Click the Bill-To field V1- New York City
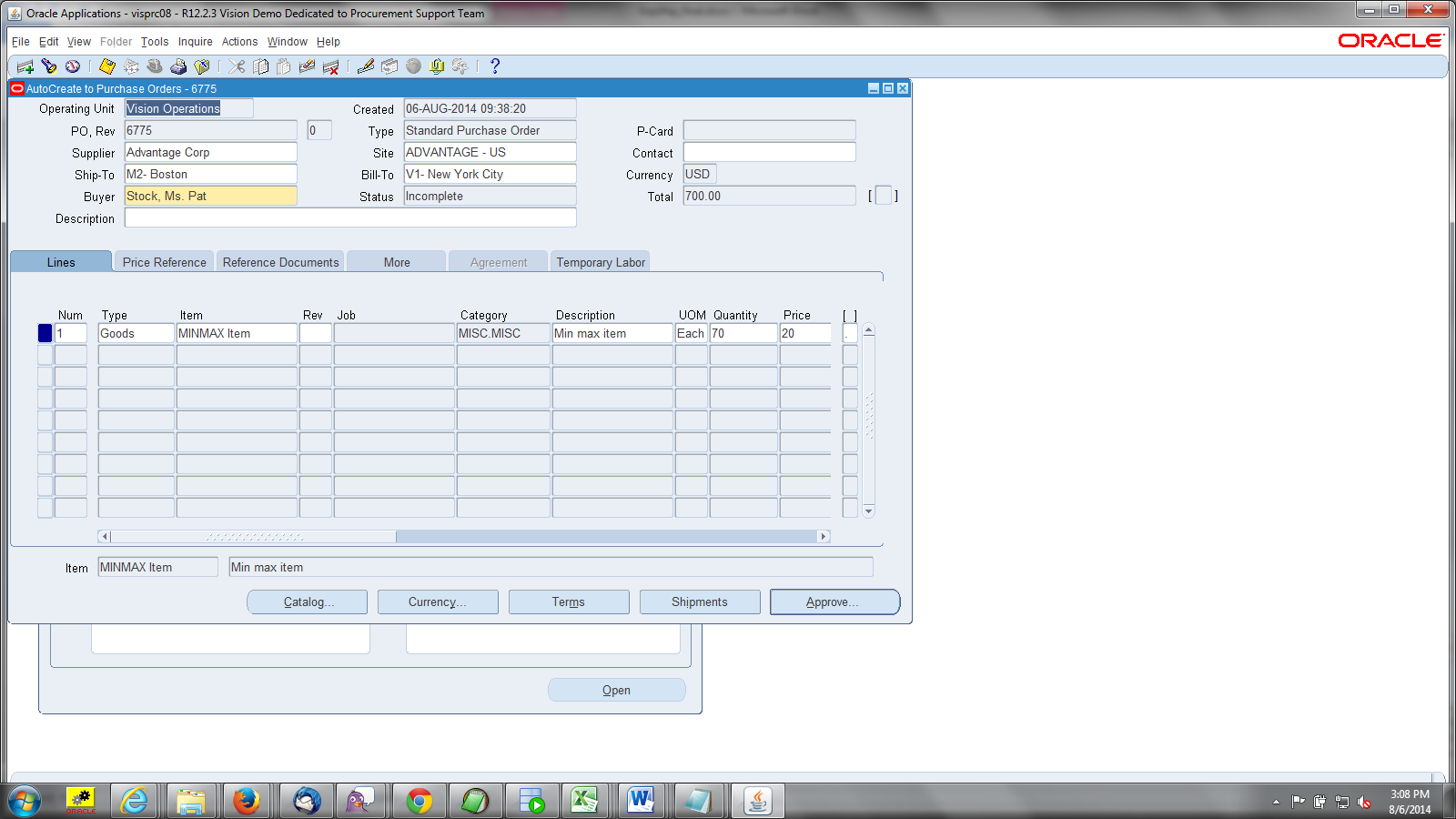 [x=490, y=175]
